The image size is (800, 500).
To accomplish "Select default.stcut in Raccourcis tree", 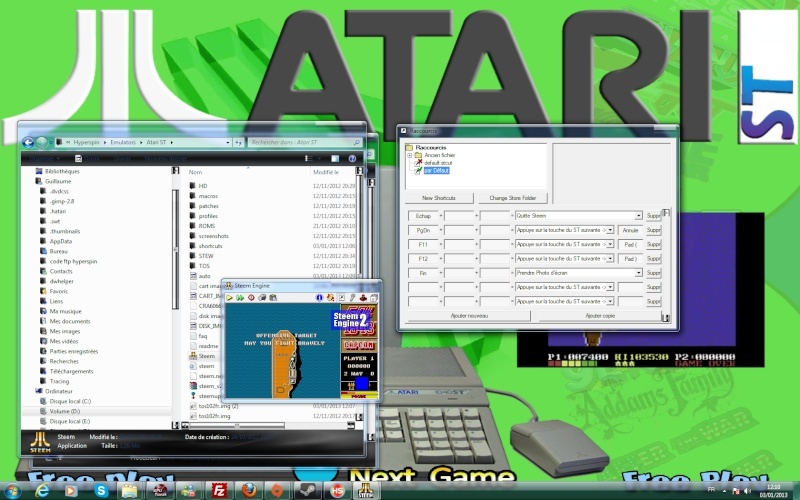I will [438, 163].
